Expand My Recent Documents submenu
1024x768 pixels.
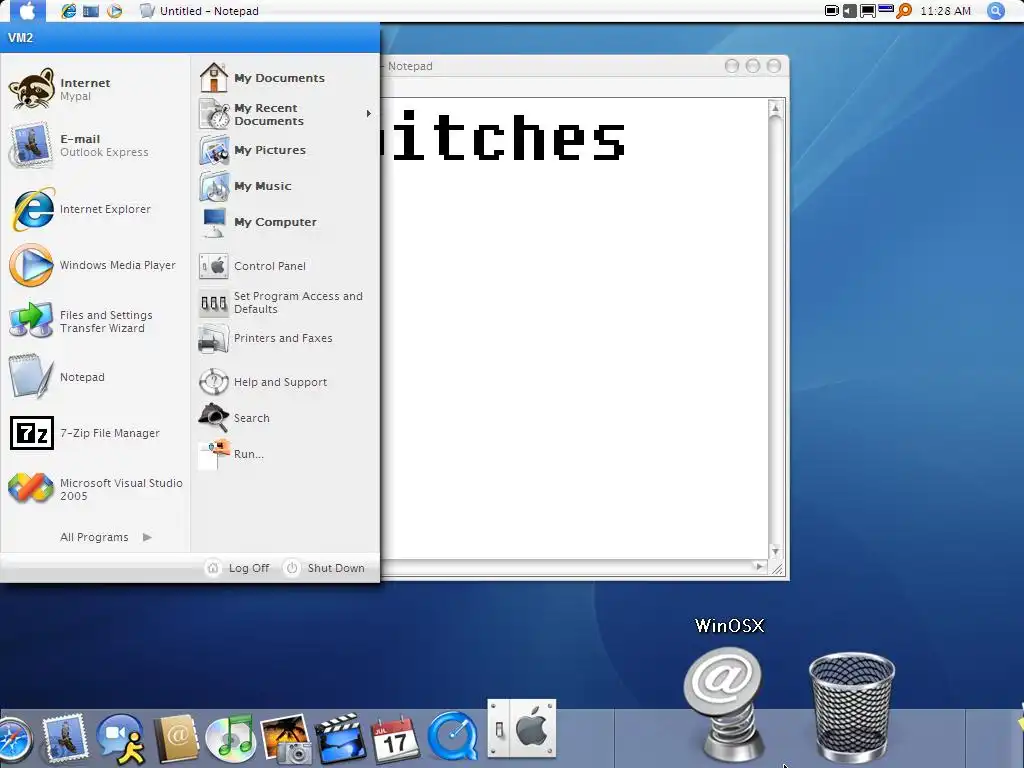285,114
